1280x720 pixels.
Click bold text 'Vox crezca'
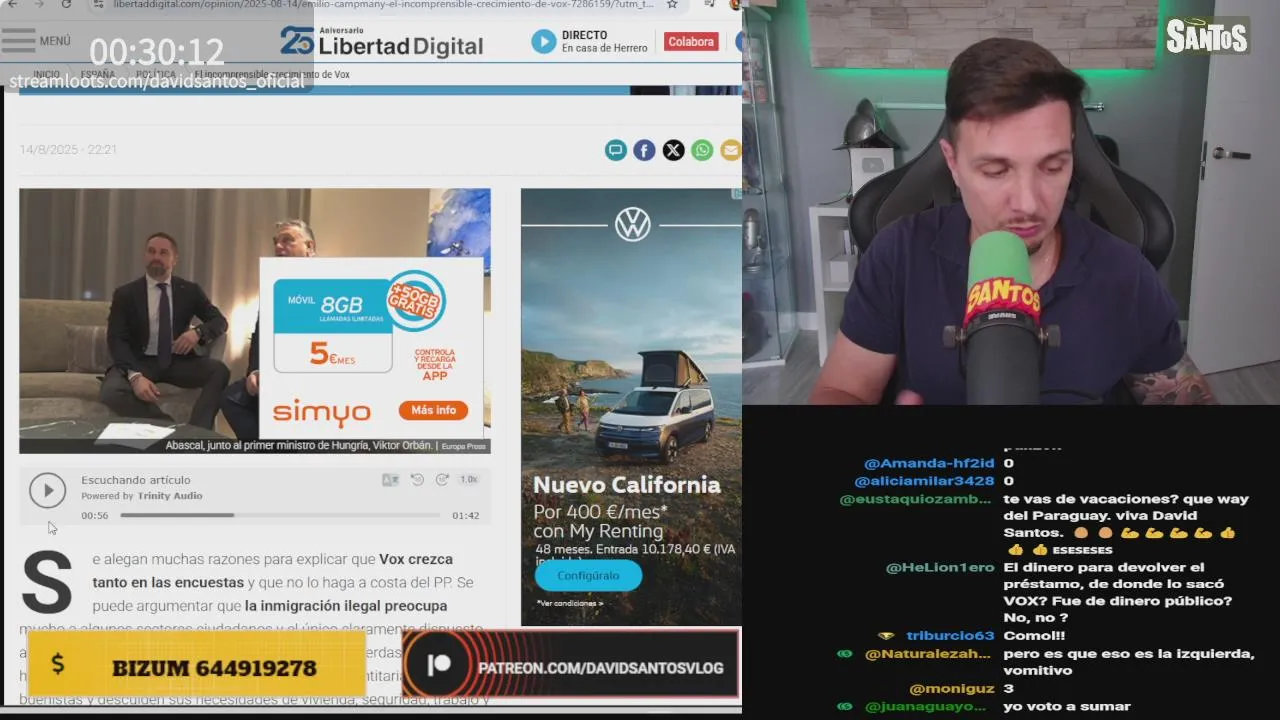click(416, 559)
